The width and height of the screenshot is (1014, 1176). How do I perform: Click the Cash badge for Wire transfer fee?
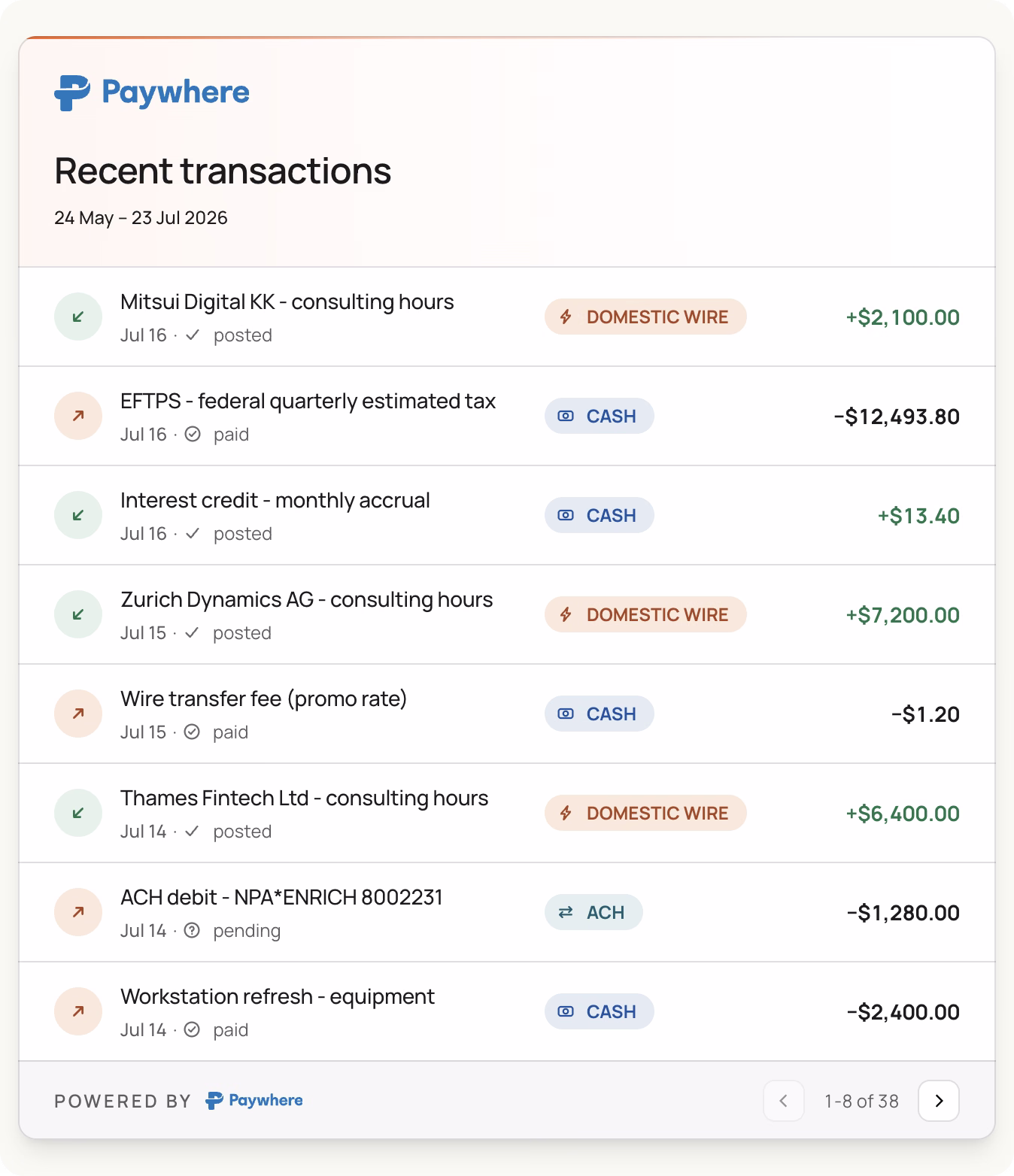(x=600, y=714)
